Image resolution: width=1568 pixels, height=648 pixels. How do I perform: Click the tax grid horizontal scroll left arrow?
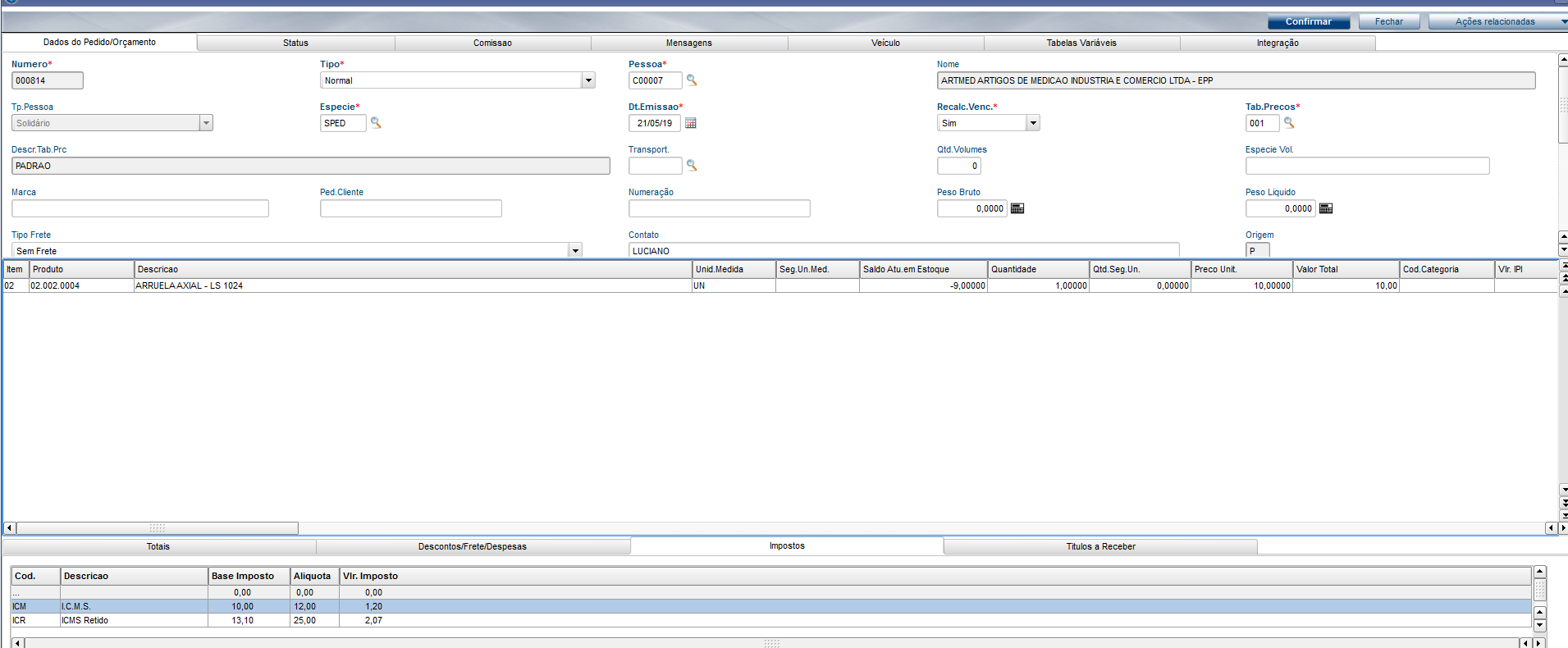tap(18, 643)
